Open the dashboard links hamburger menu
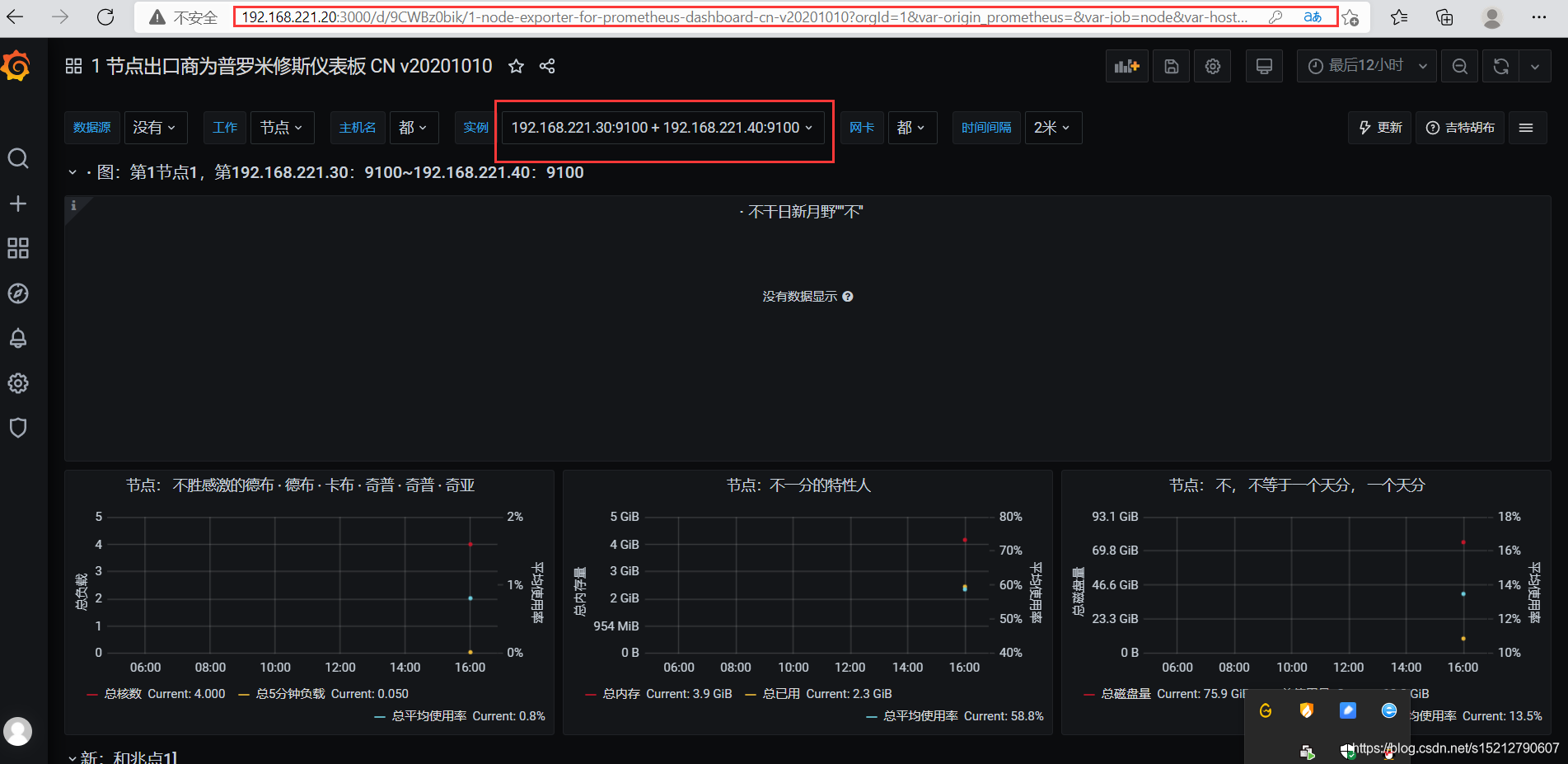This screenshot has width=1568, height=764. (x=1526, y=128)
